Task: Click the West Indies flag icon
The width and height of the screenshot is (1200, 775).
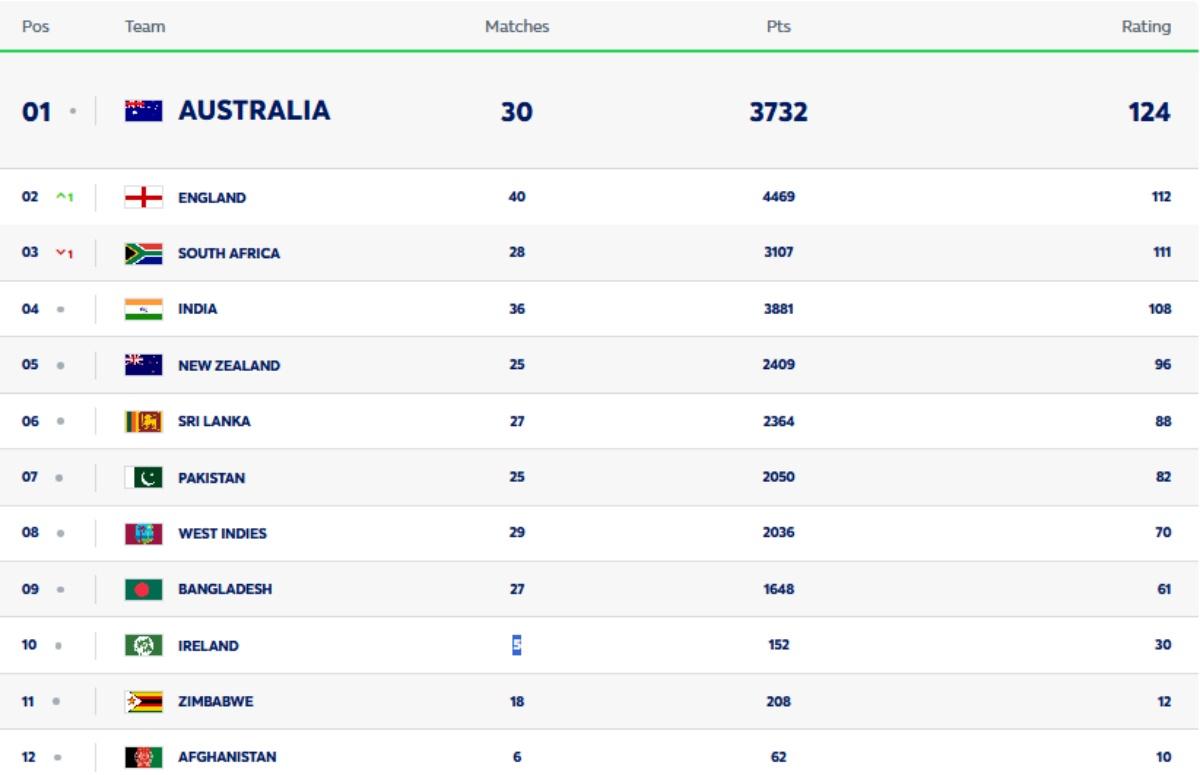Action: (143, 533)
